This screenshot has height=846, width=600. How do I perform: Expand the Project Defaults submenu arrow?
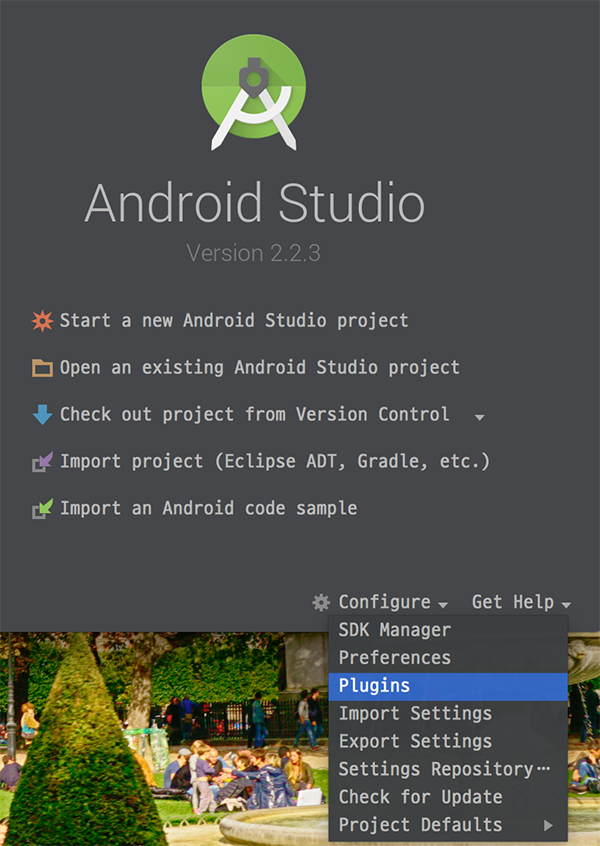coord(548,825)
